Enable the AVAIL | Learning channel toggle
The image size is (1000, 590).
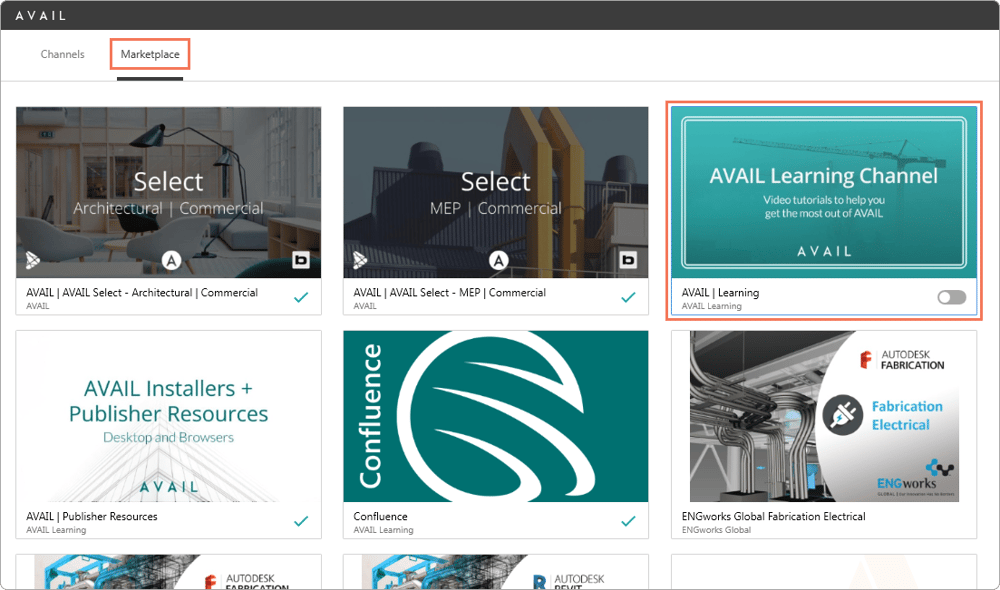(951, 297)
